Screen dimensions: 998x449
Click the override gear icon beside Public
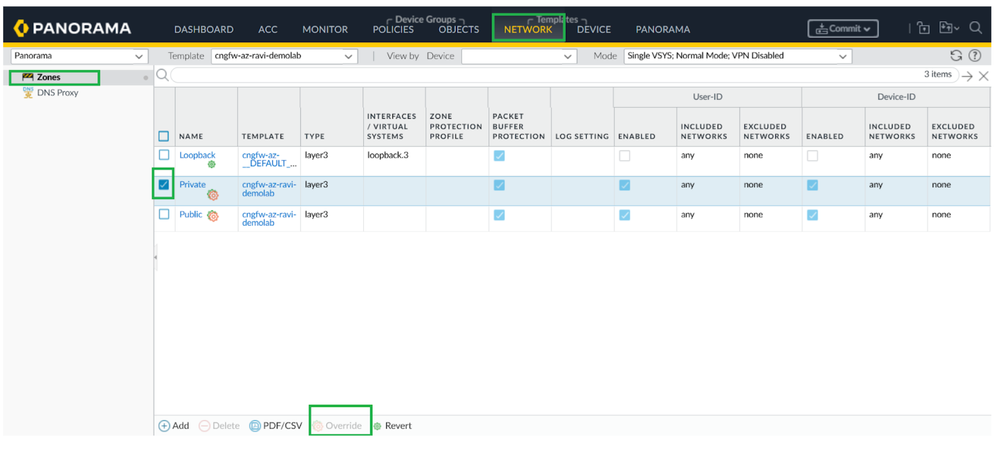(x=213, y=216)
